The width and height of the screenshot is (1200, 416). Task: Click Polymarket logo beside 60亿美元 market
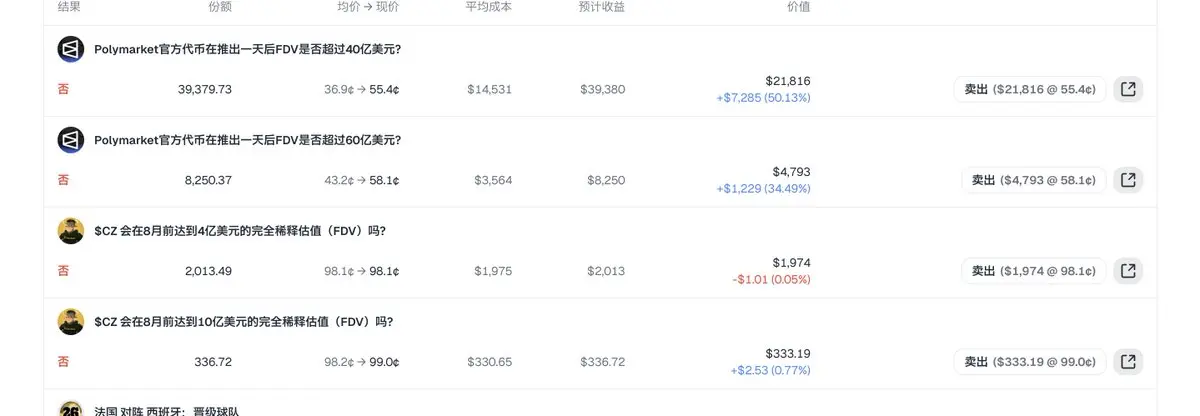point(71,140)
